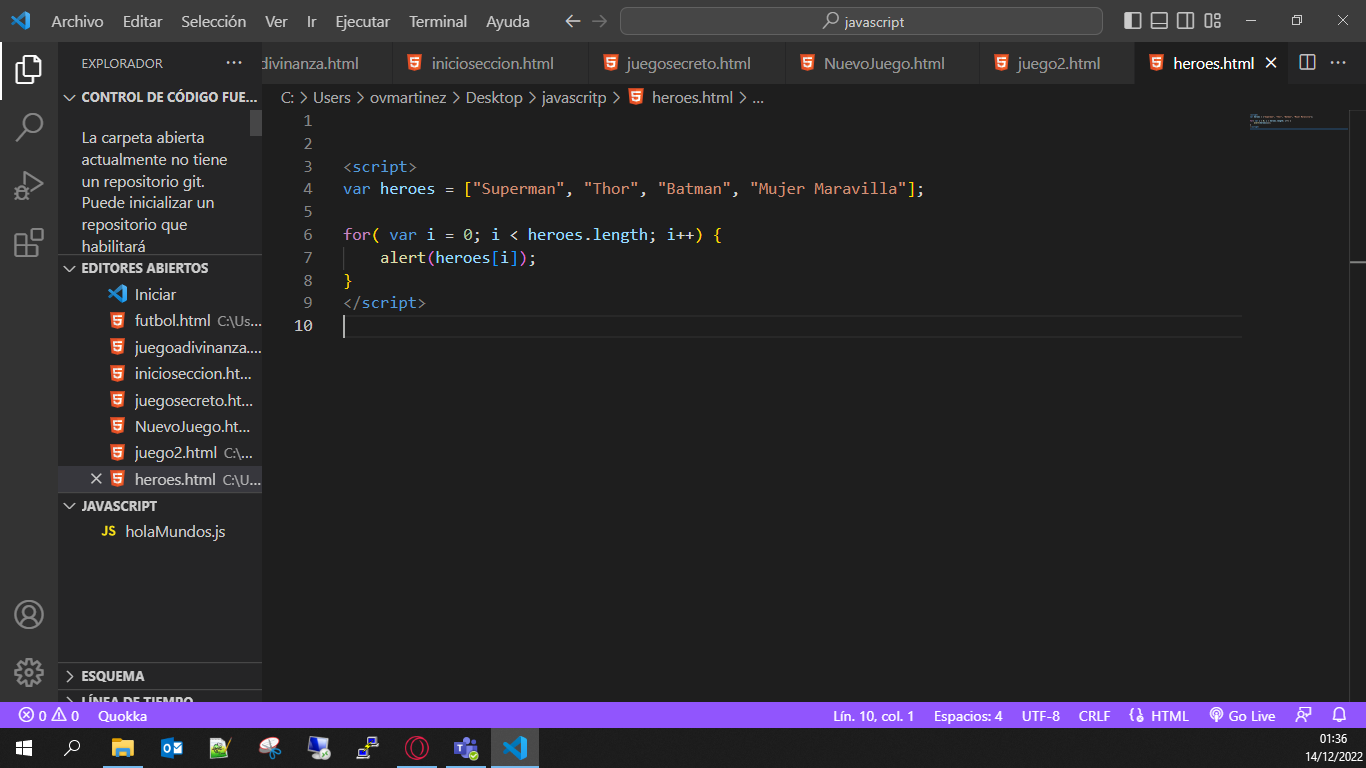Open Windows Start menu
This screenshot has height=768, width=1366.
click(24, 748)
